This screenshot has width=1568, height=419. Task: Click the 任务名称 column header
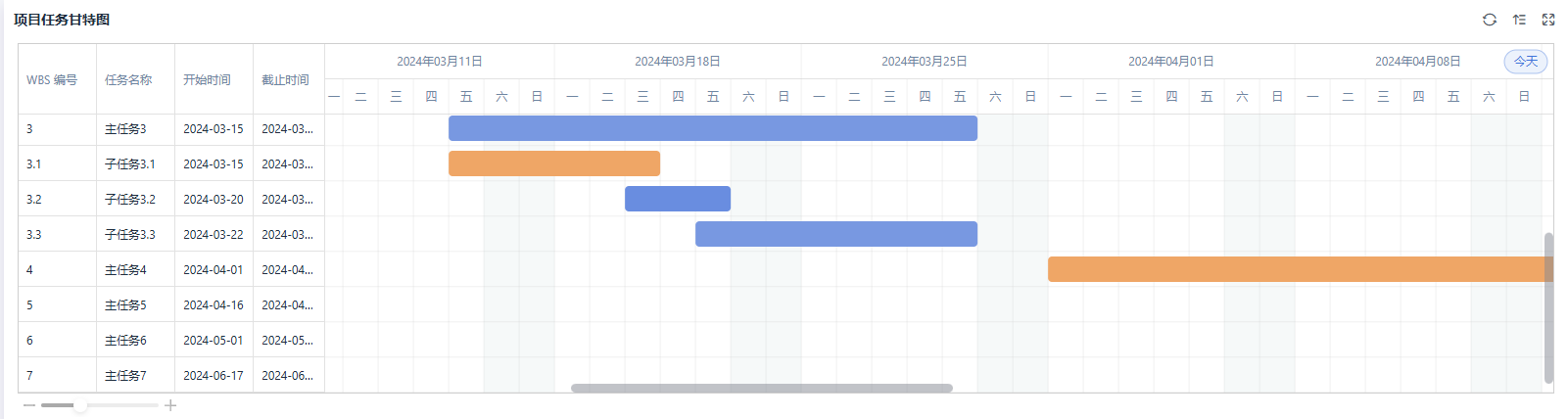click(x=128, y=80)
